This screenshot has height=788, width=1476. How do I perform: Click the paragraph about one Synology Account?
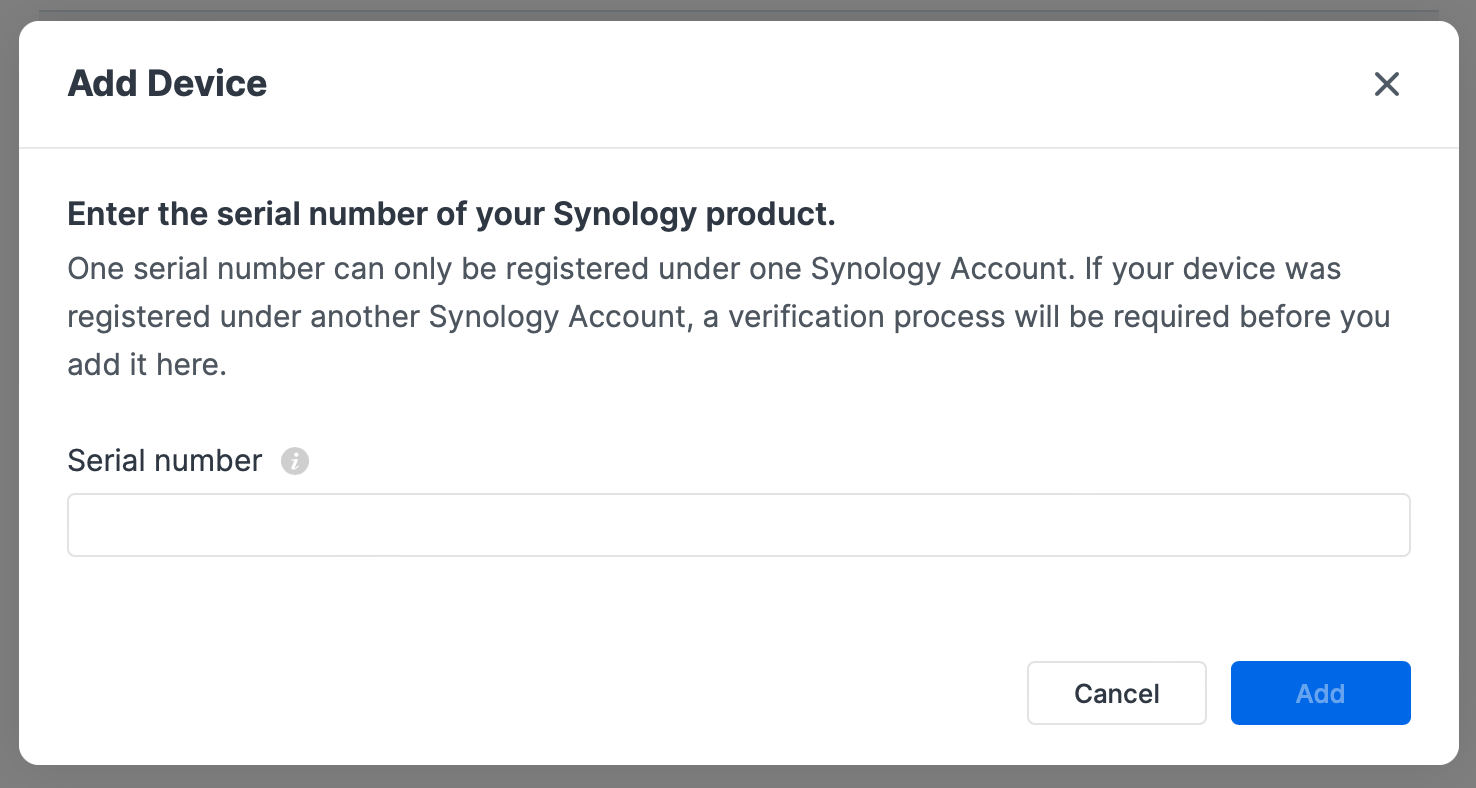[x=728, y=316]
